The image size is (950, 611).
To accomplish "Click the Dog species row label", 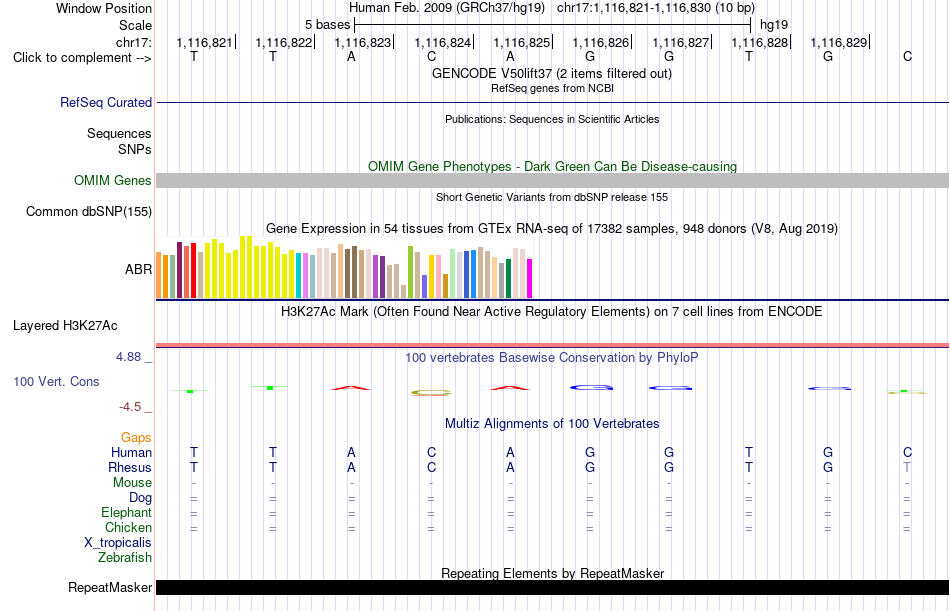I will coord(141,498).
